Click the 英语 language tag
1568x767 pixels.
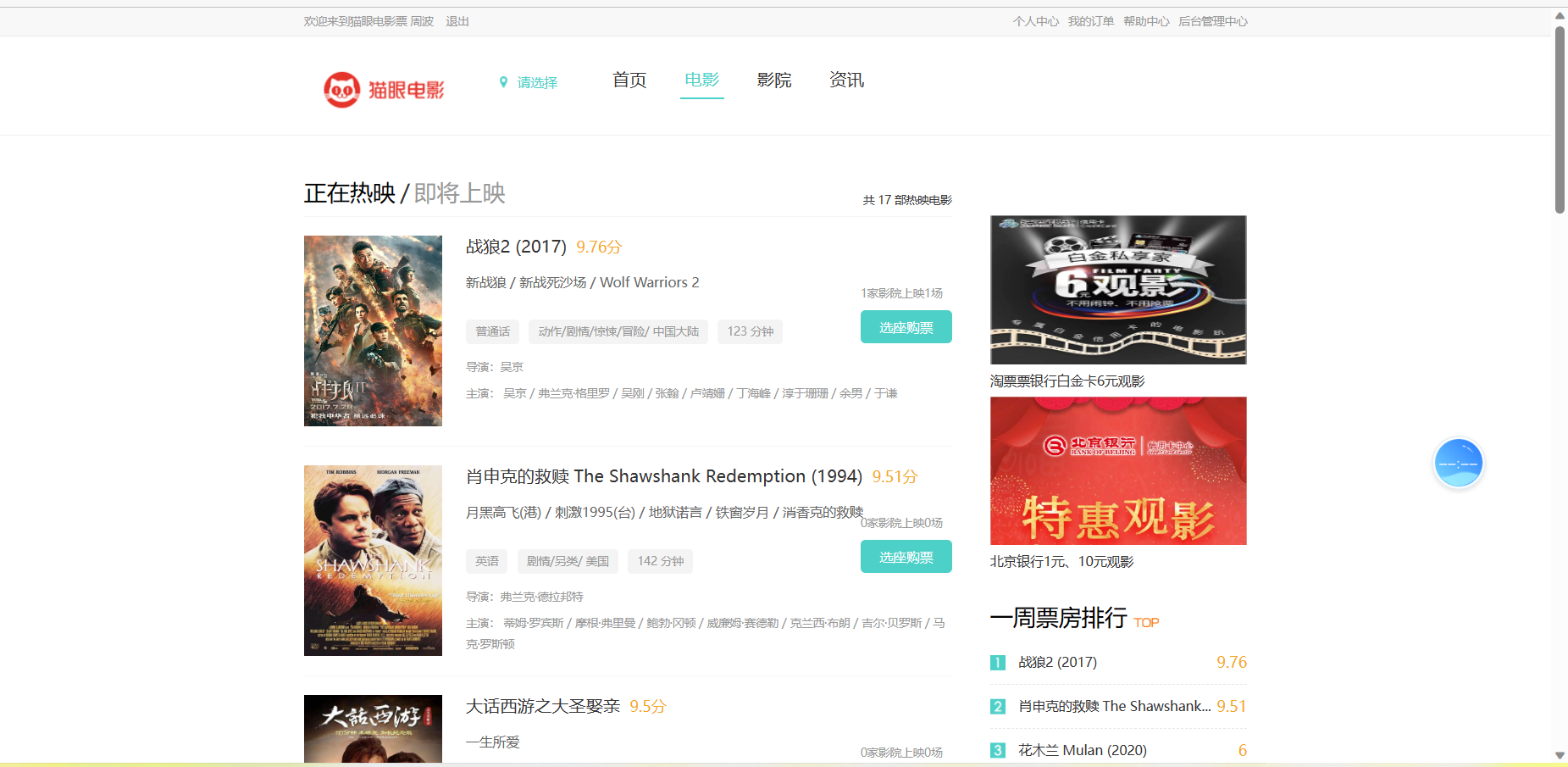tap(487, 561)
